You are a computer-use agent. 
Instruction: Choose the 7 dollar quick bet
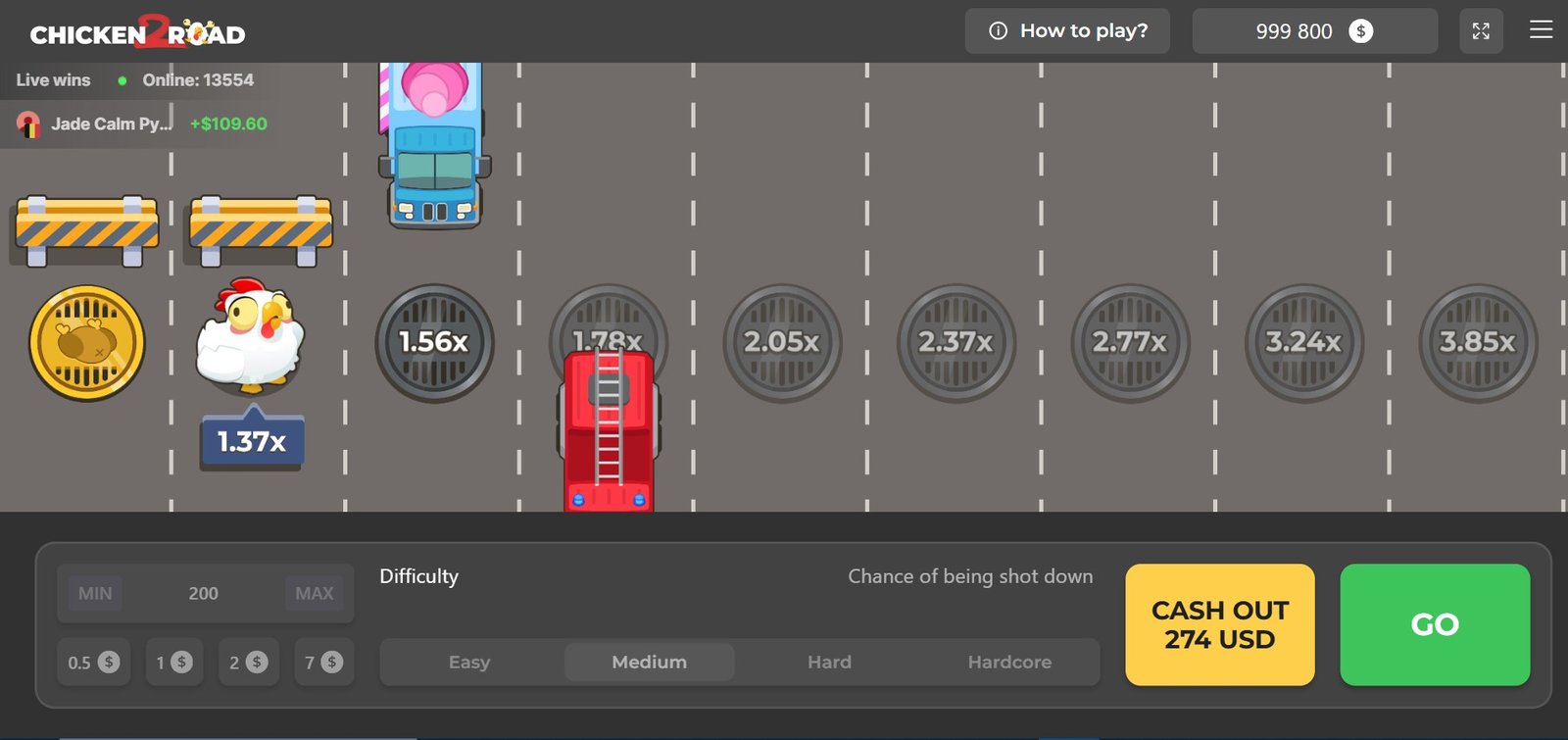tap(323, 663)
